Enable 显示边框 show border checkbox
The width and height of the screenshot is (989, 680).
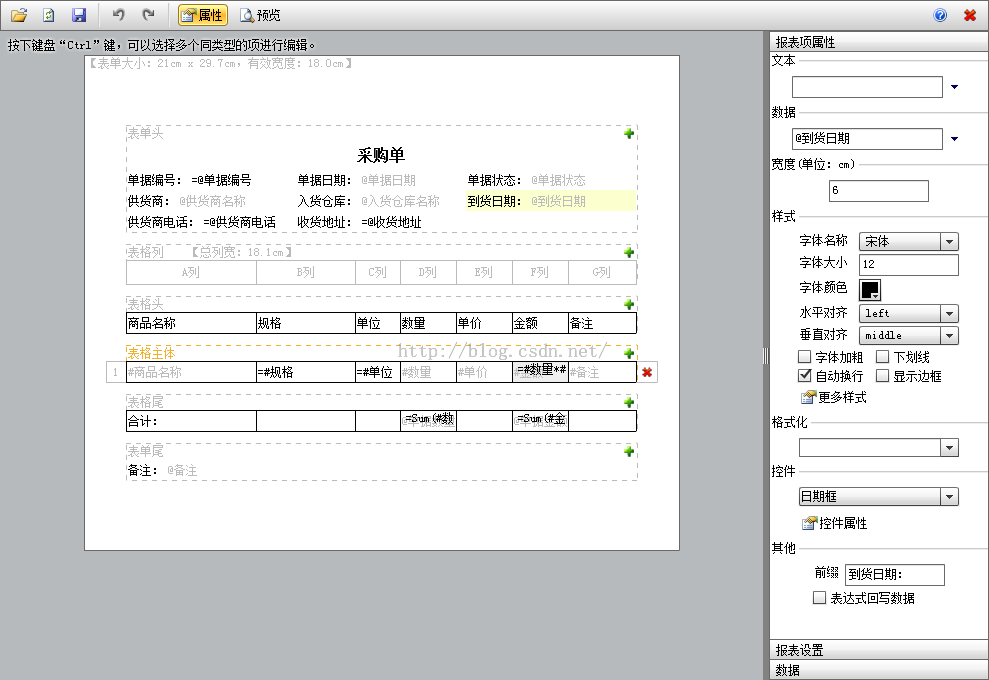(882, 376)
